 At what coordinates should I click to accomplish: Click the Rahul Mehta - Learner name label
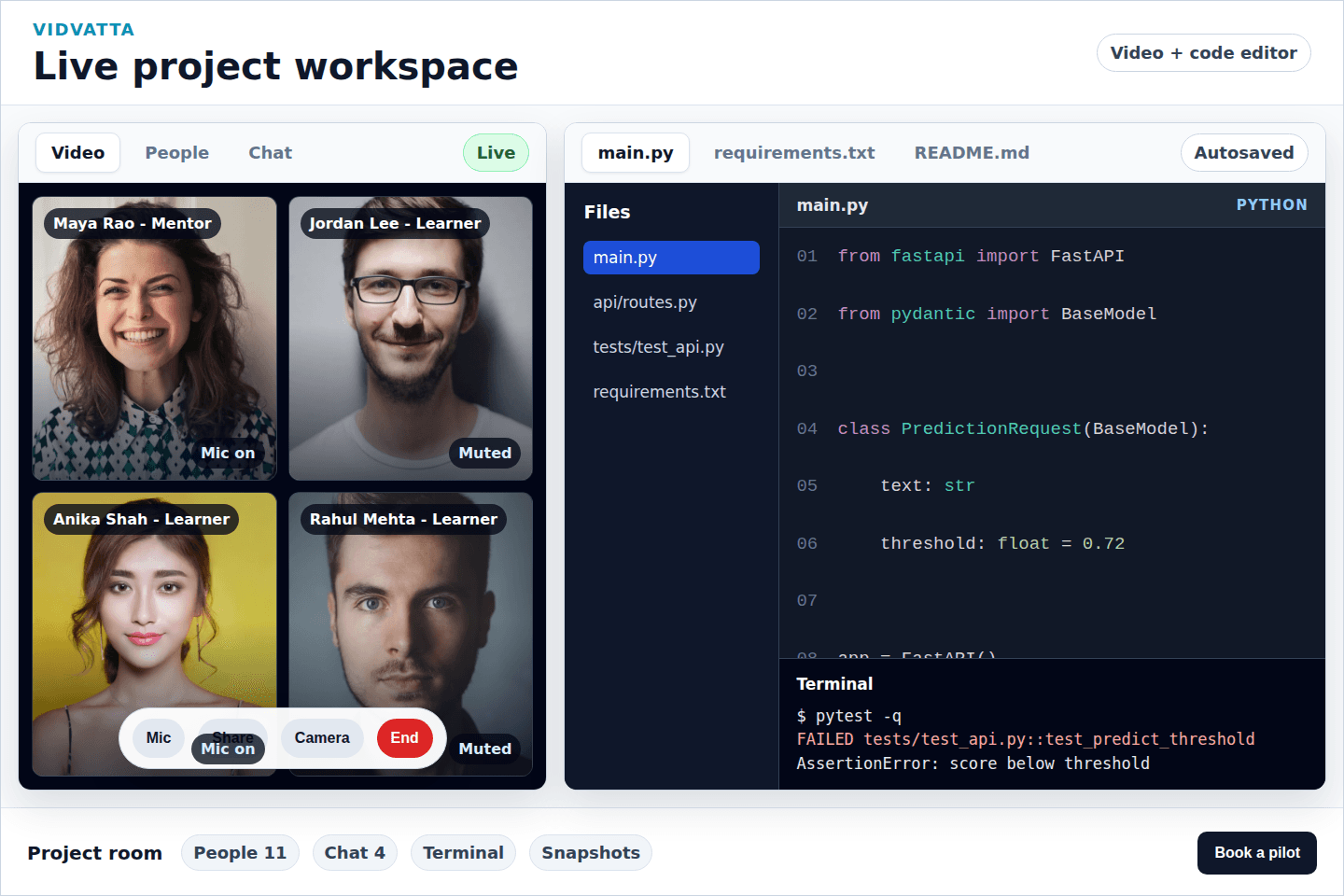click(x=403, y=519)
